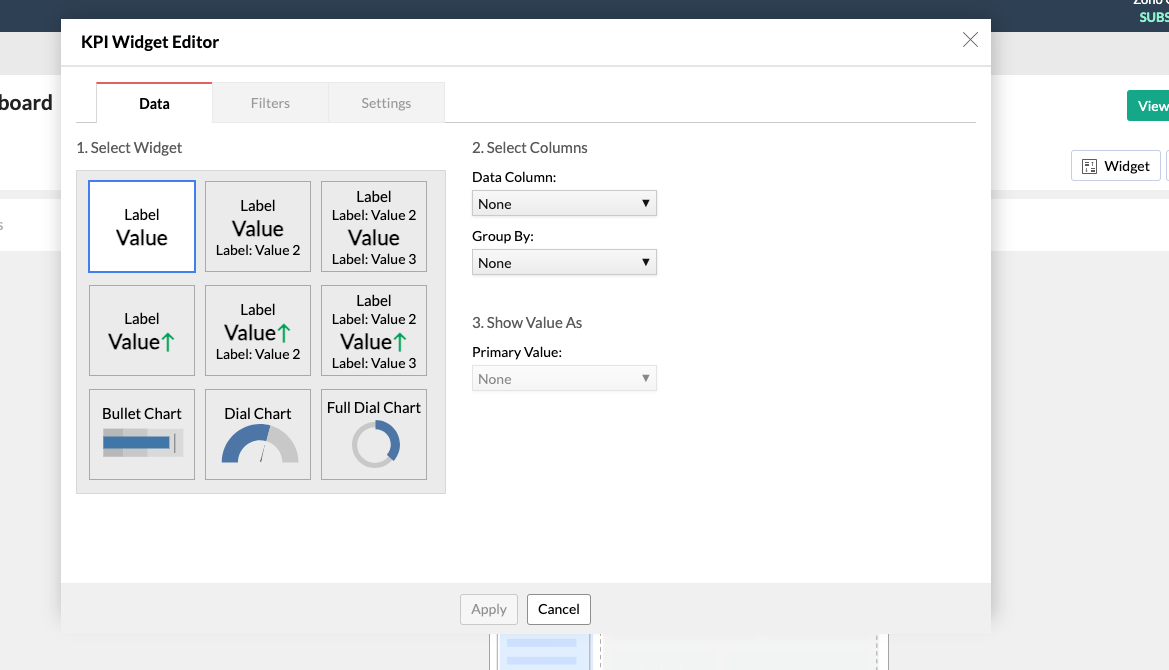Screen dimensions: 1169x670
Task: Close the KPI Widget Editor dialog
Action: tap(970, 40)
